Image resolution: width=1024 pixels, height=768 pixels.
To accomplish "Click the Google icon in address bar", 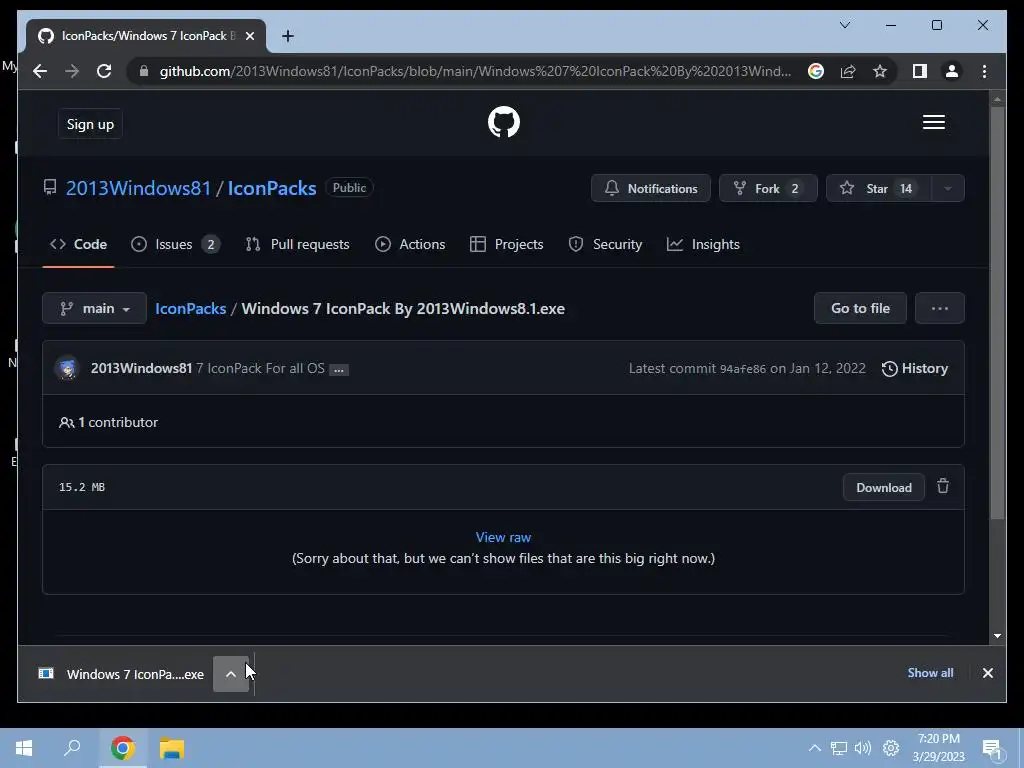I will [816, 71].
